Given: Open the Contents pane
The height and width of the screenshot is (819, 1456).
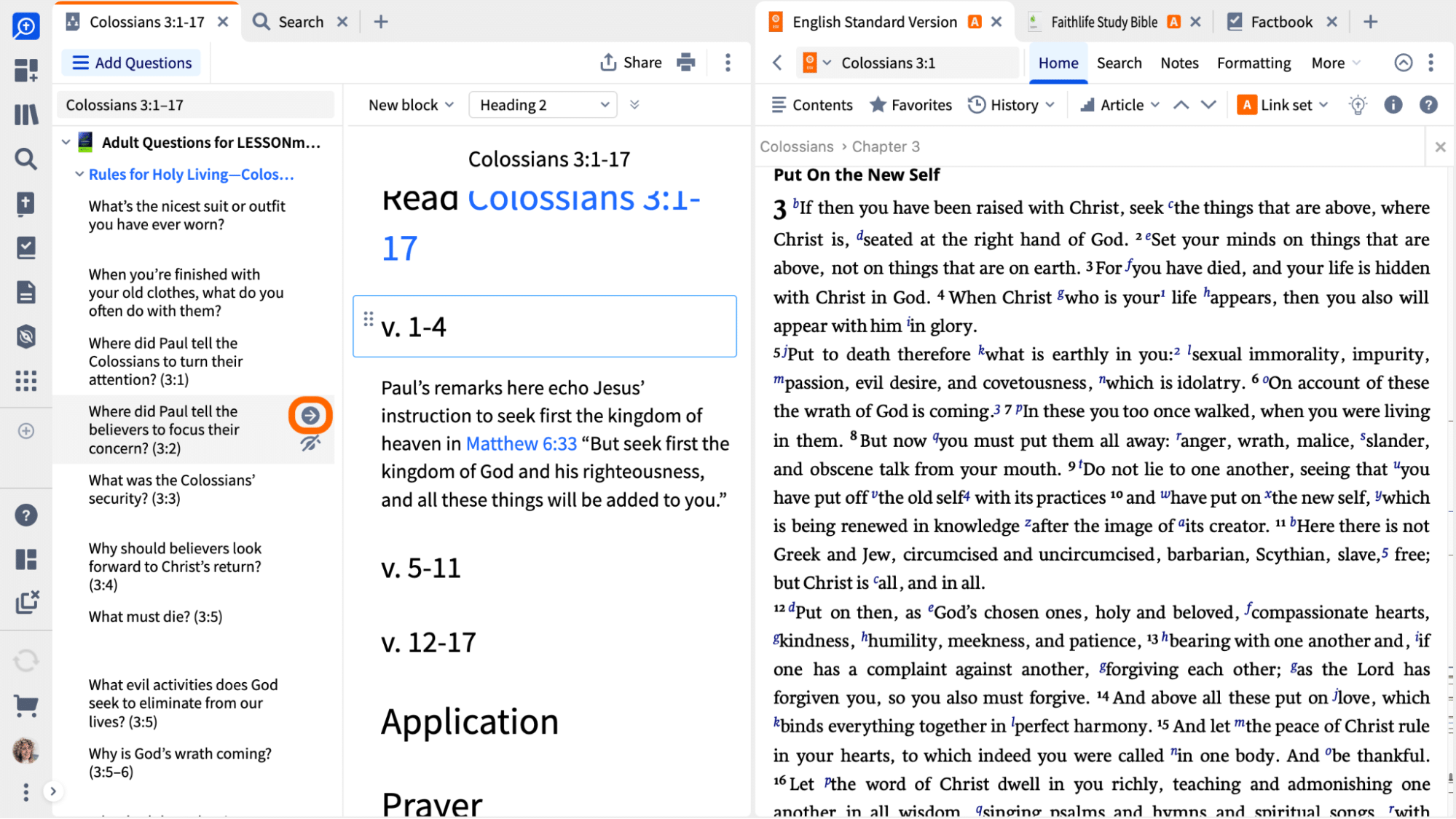Looking at the screenshot, I should pos(811,105).
